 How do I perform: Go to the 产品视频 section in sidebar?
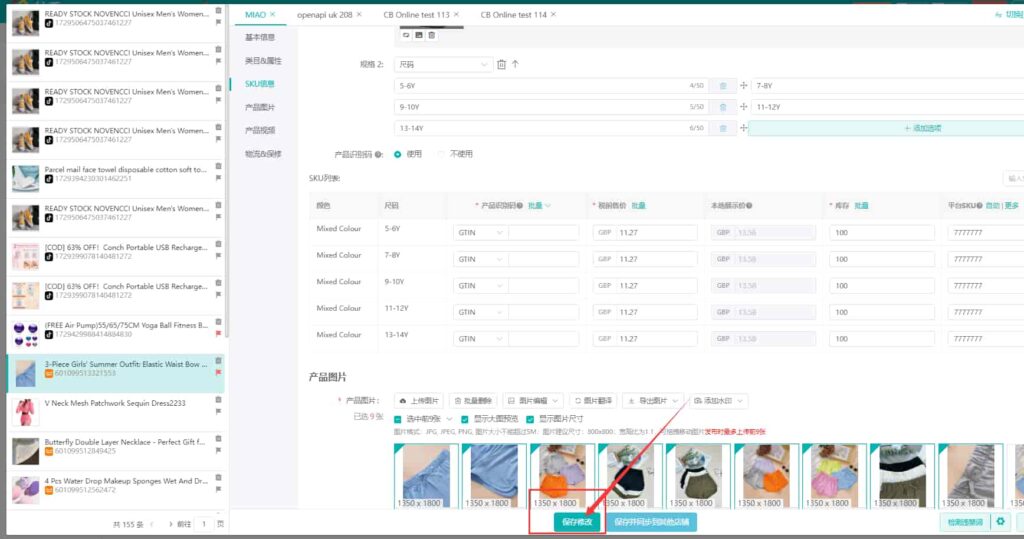pos(260,130)
